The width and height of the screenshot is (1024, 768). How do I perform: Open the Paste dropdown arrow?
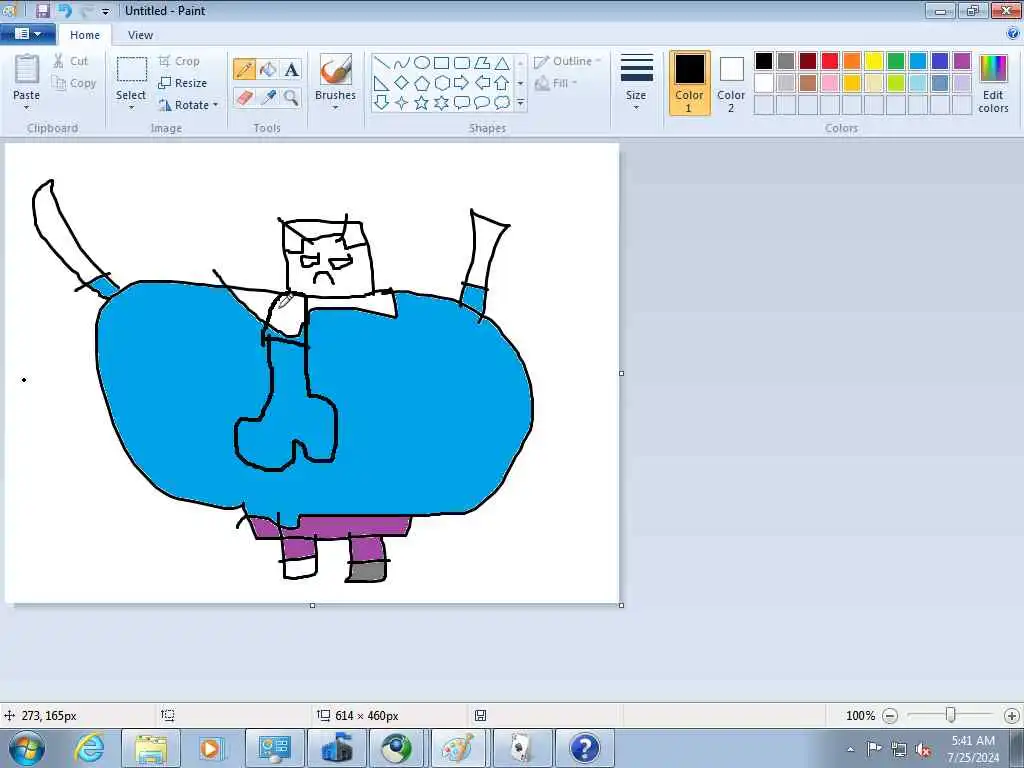pos(26,108)
